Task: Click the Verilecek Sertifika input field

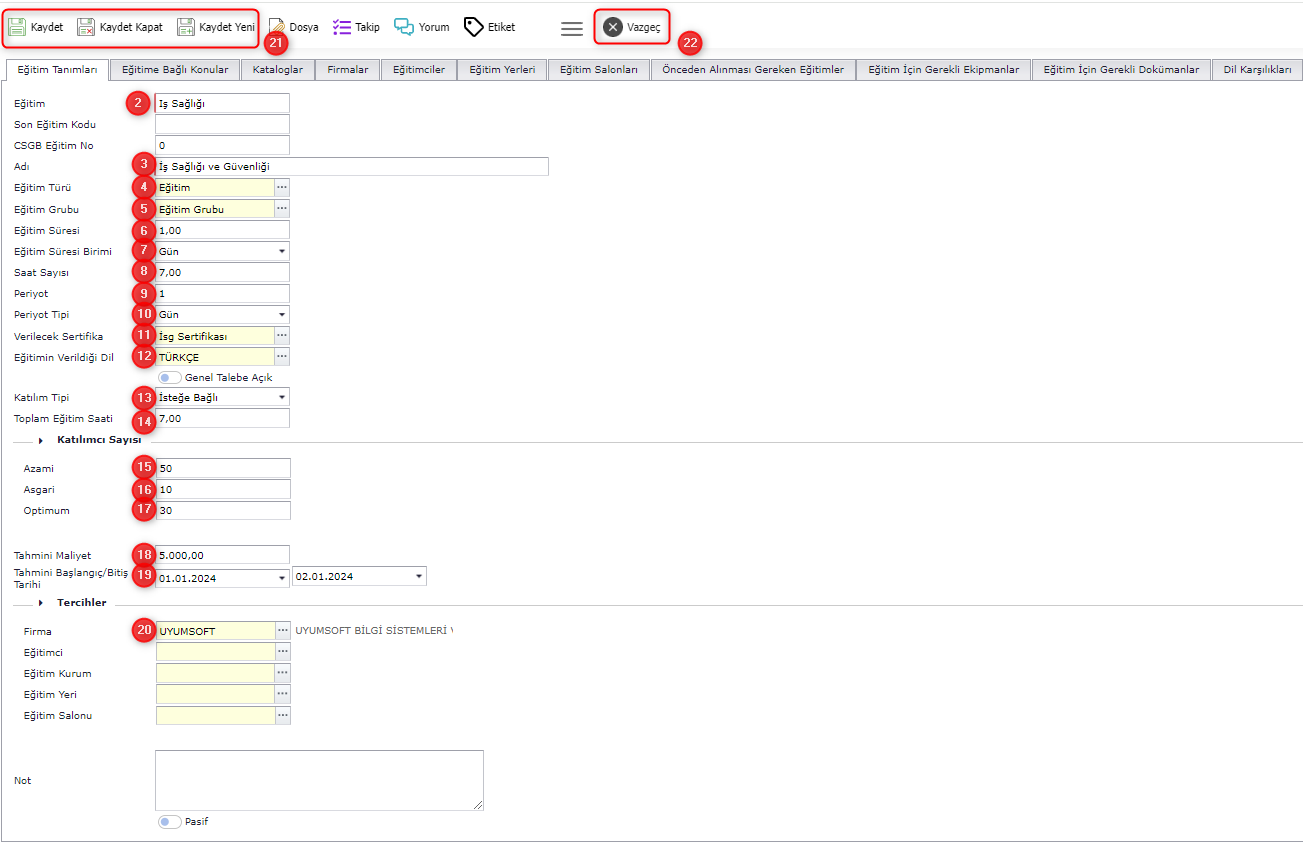Action: [215, 336]
